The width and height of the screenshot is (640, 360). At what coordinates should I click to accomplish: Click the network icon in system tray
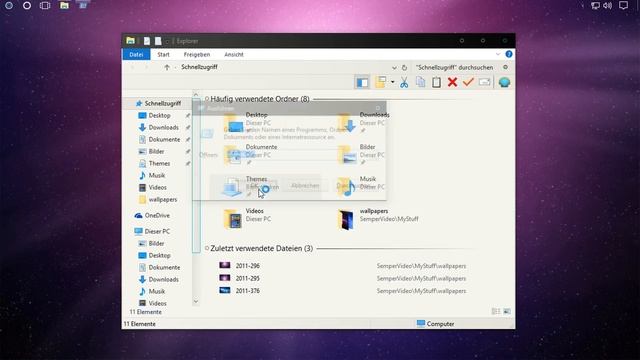[596, 5]
